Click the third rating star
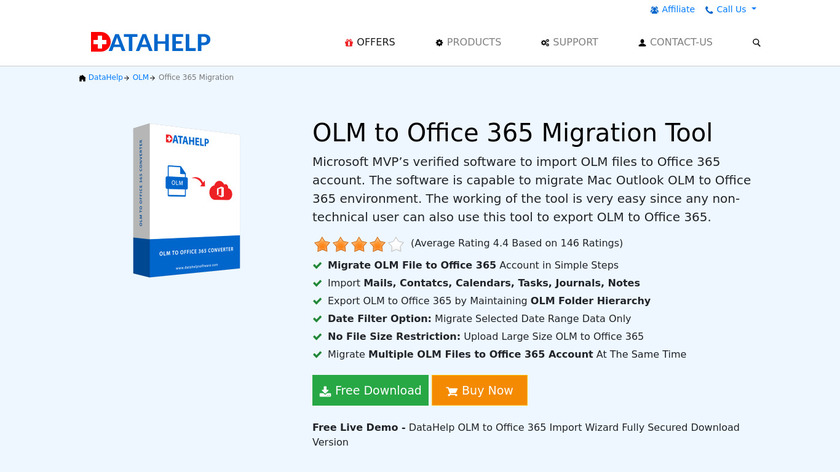The width and height of the screenshot is (840, 472). (359, 244)
